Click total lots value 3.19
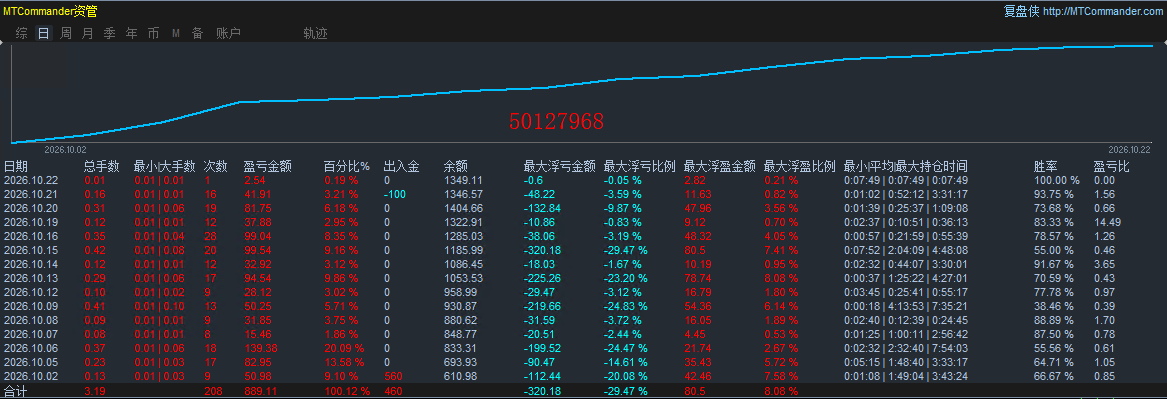1167x399 pixels. click(x=94, y=391)
